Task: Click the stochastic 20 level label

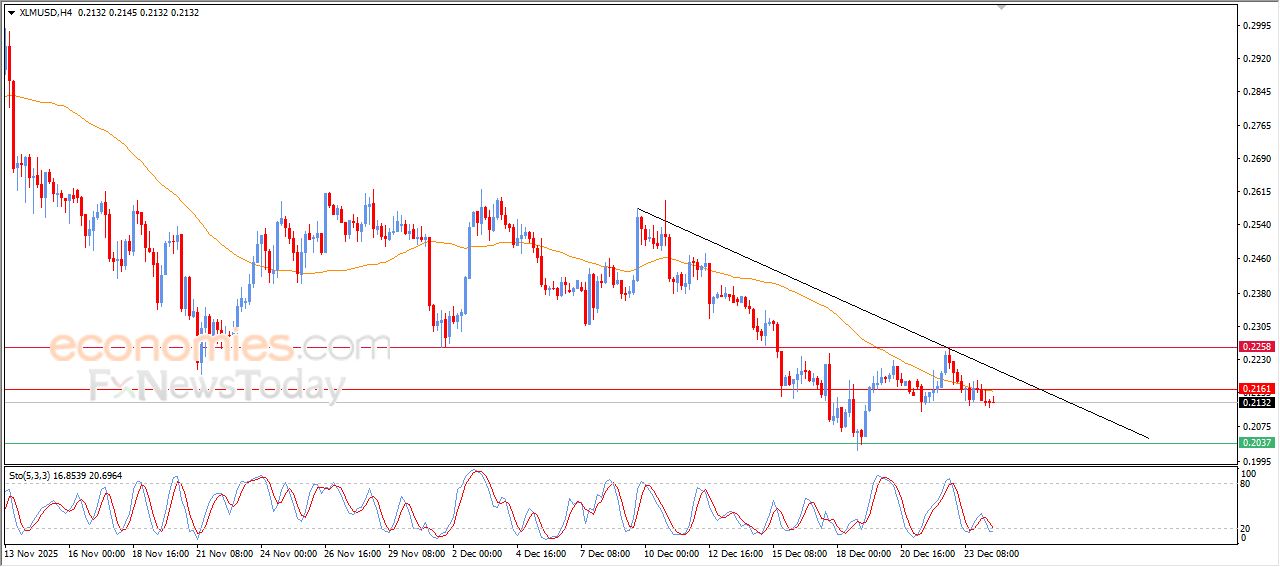Action: (x=1247, y=528)
